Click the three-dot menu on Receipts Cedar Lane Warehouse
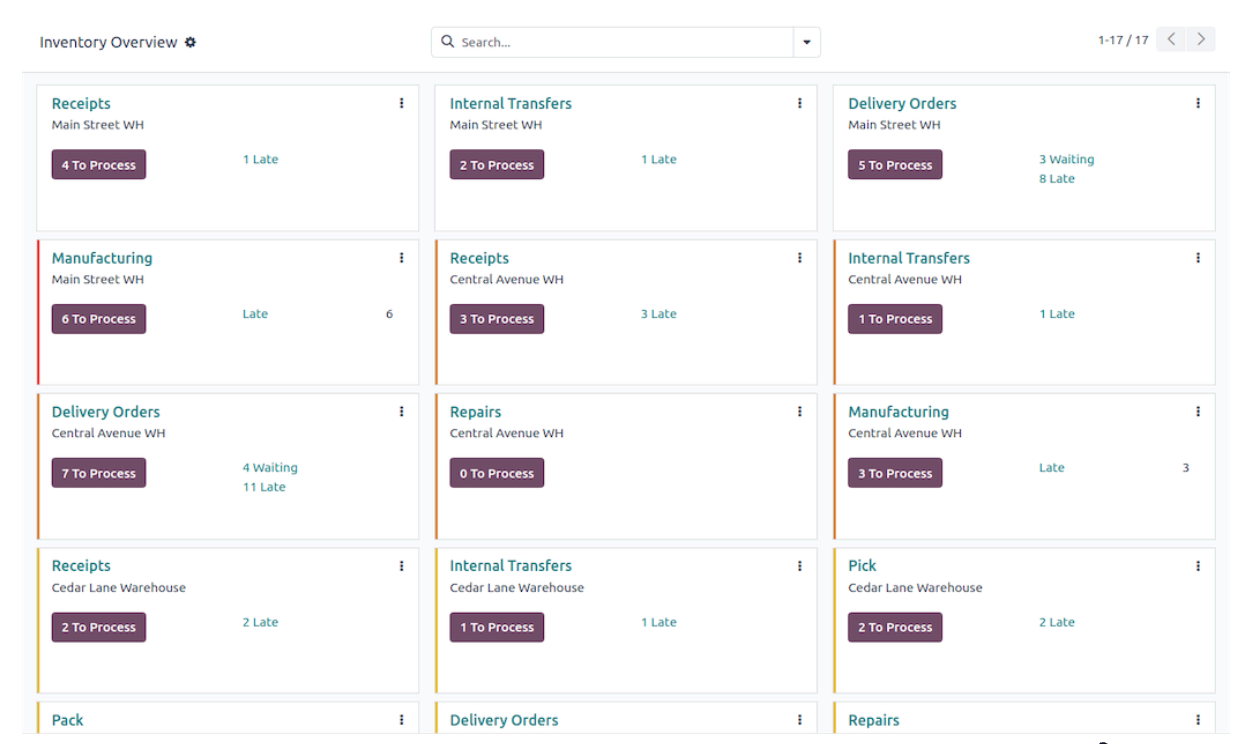 click(x=401, y=565)
